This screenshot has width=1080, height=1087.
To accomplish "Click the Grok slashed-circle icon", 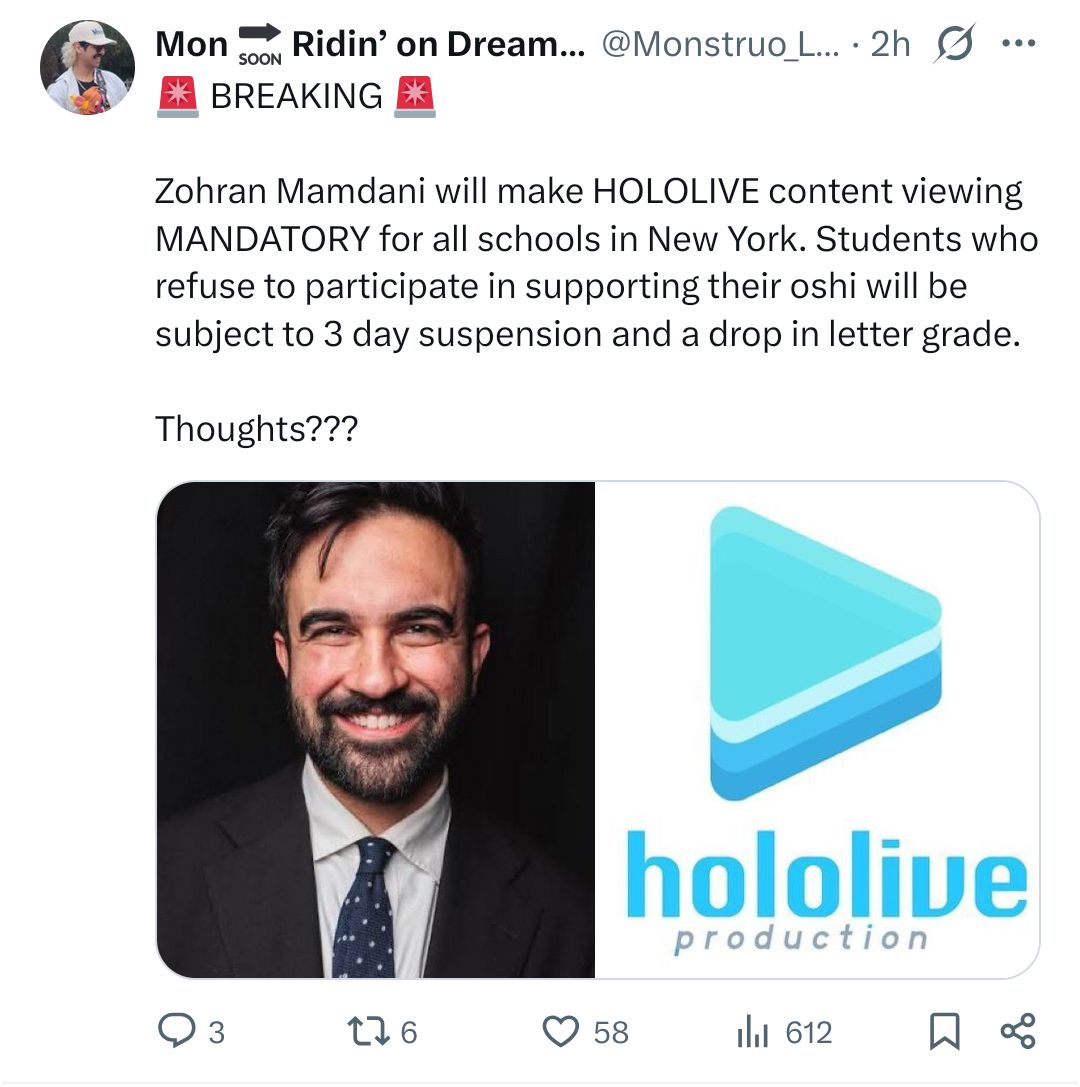I will [955, 44].
